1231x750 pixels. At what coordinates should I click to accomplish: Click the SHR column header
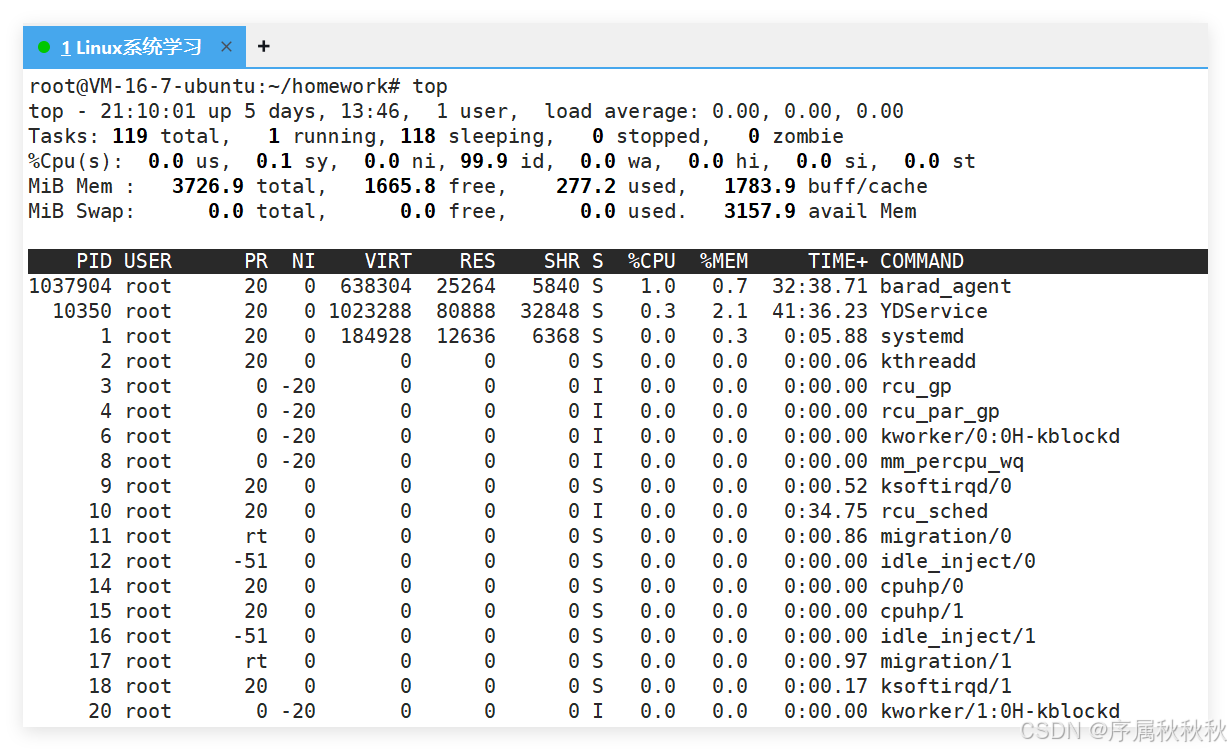562,261
